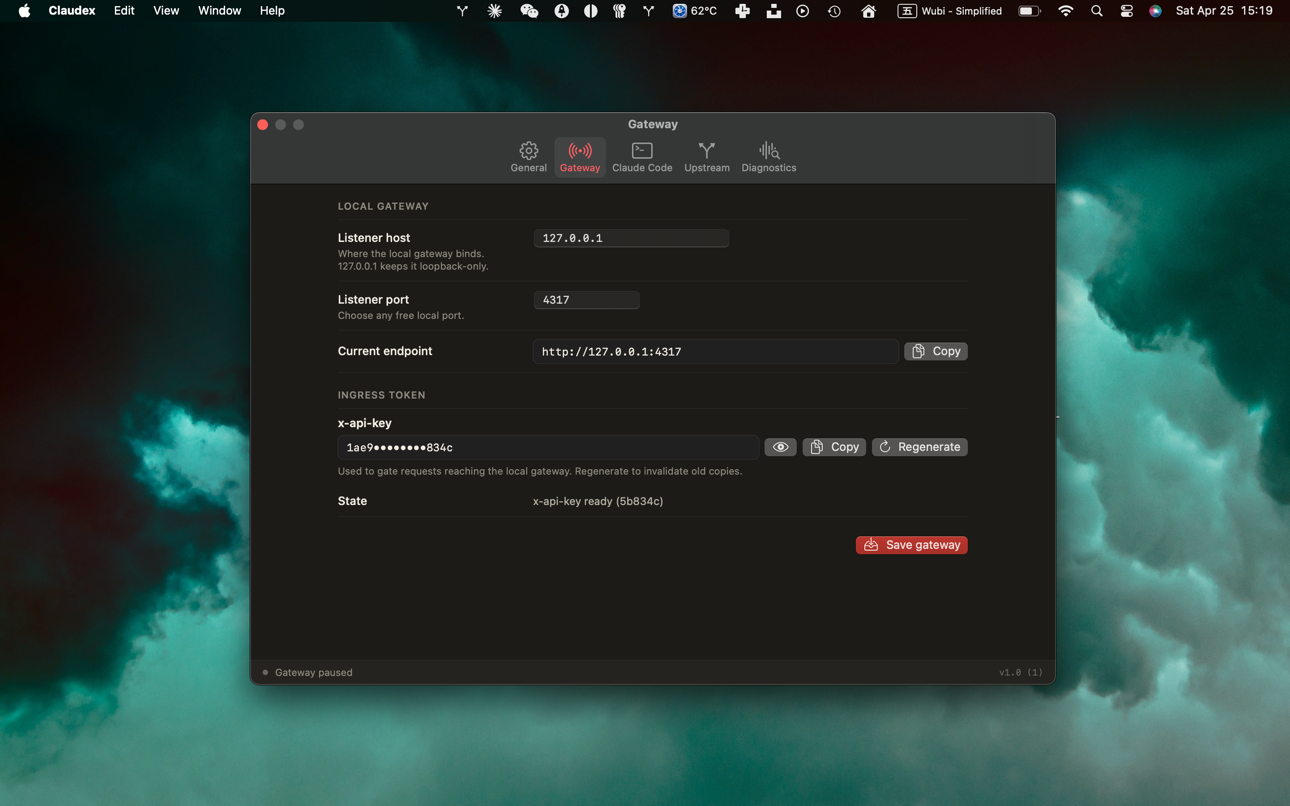Copy the current endpoint URL
Image resolution: width=1290 pixels, height=806 pixels.
(936, 351)
